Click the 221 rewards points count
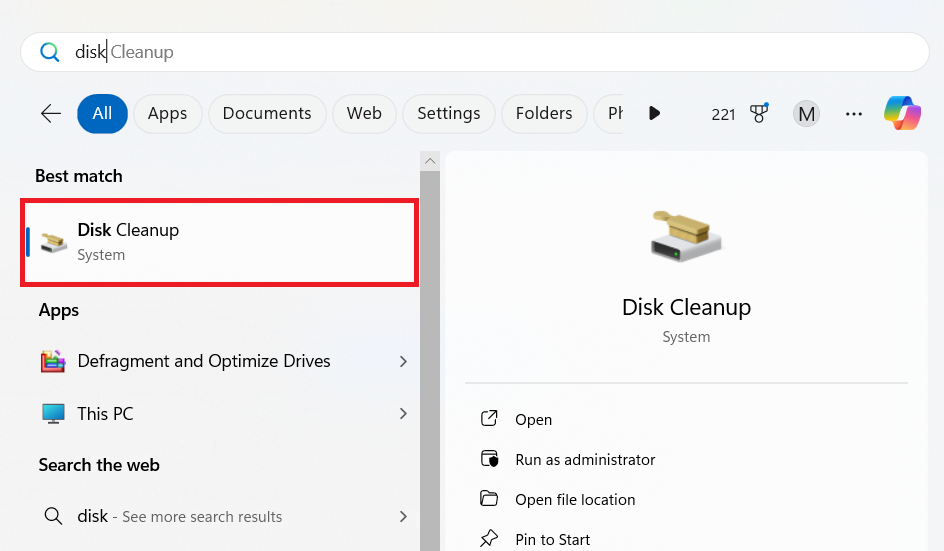The image size is (944, 551). pos(723,114)
